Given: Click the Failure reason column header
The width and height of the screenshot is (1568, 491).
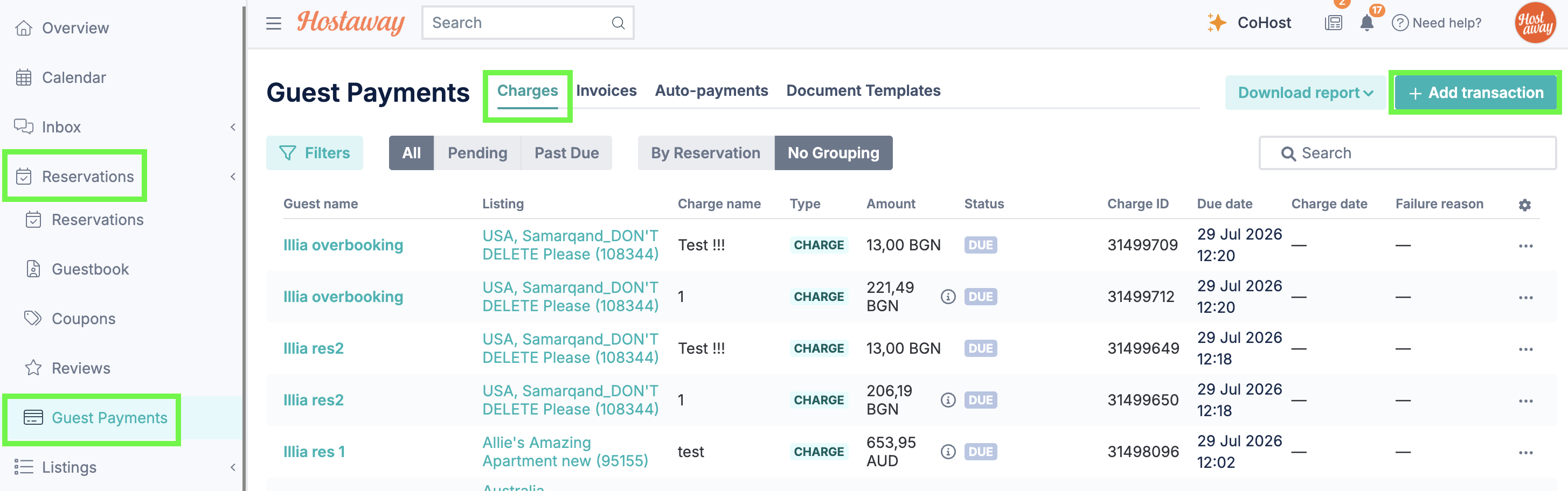Looking at the screenshot, I should [x=1439, y=204].
